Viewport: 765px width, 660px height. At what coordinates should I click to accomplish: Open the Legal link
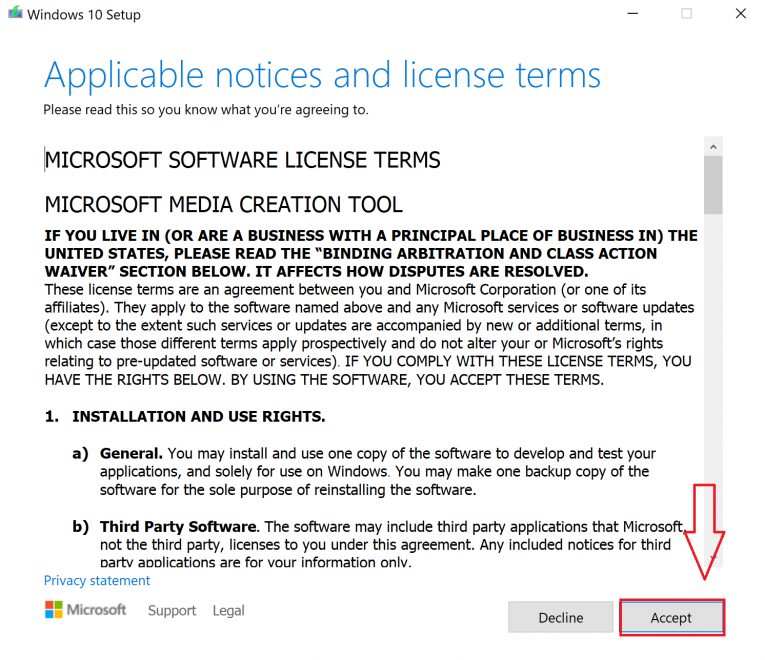(x=228, y=610)
